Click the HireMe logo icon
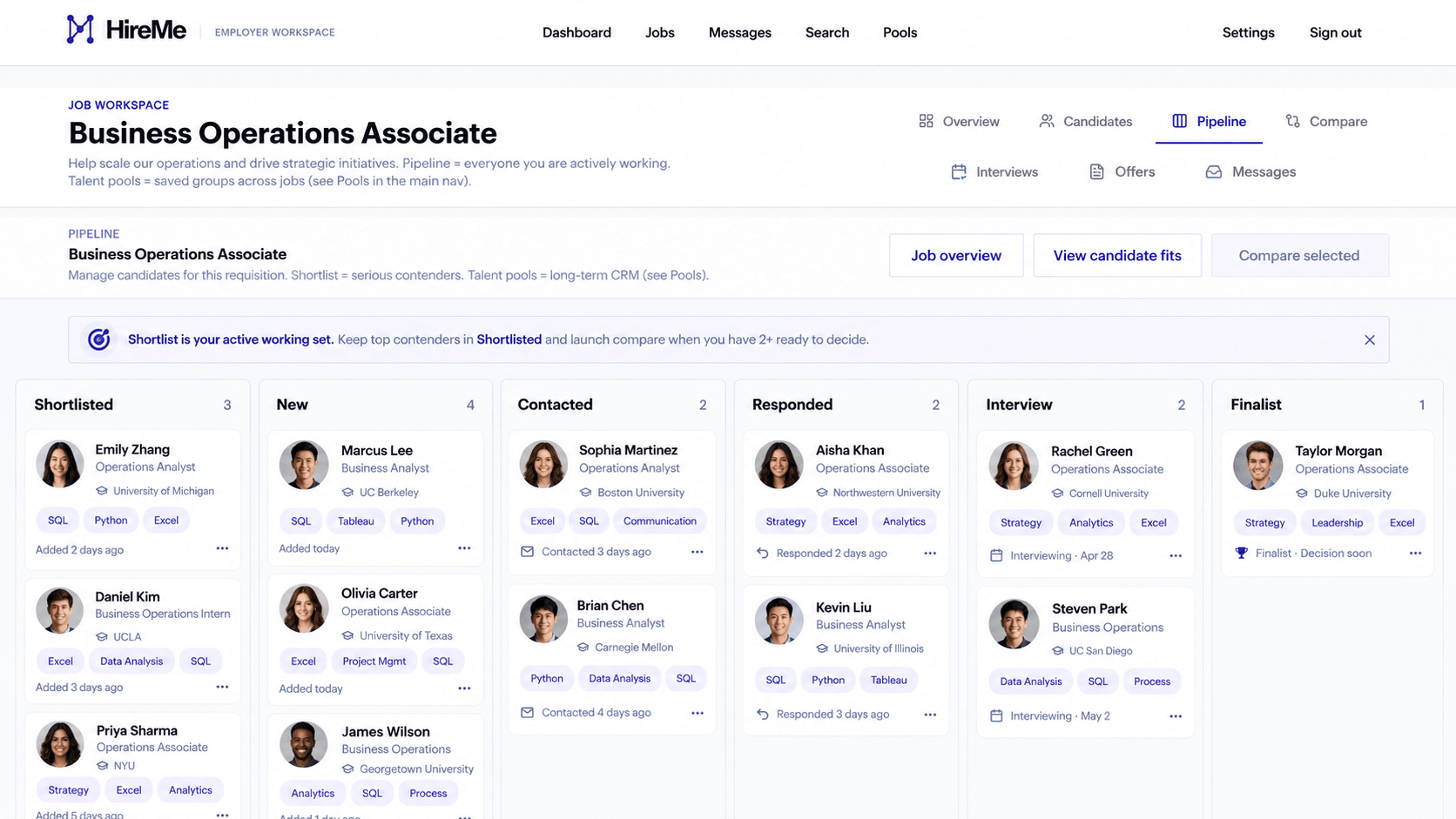 coord(80,30)
